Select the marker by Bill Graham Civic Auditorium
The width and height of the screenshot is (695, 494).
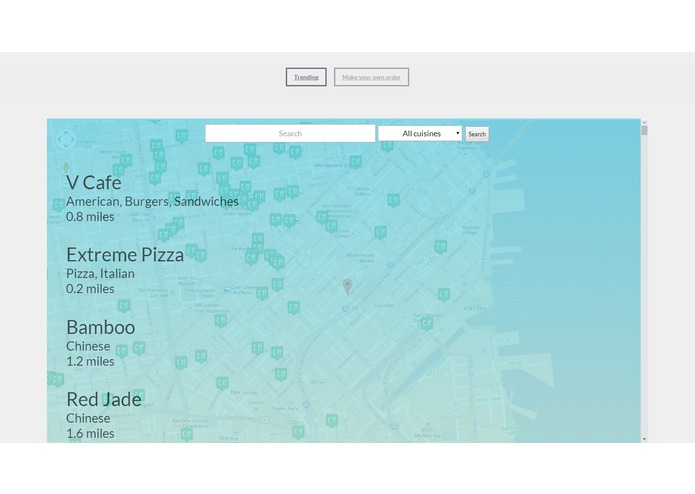tap(221, 320)
